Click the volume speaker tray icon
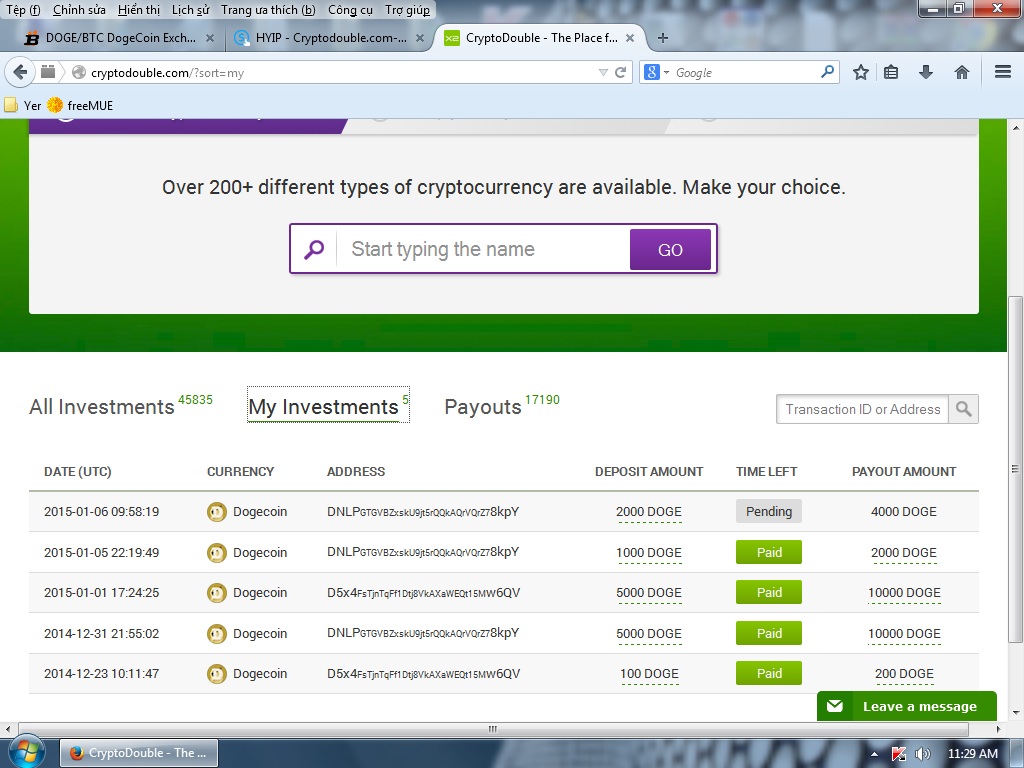This screenshot has width=1024, height=768. pos(923,754)
